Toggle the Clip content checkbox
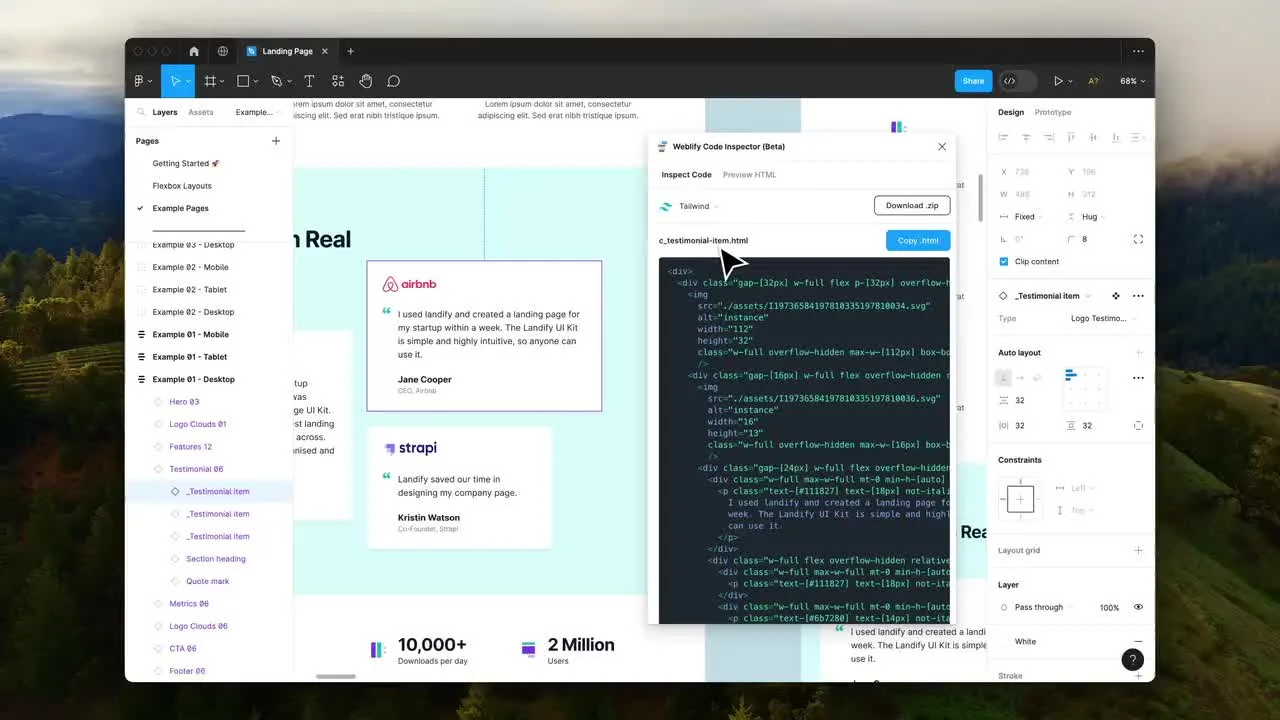 [1004, 262]
